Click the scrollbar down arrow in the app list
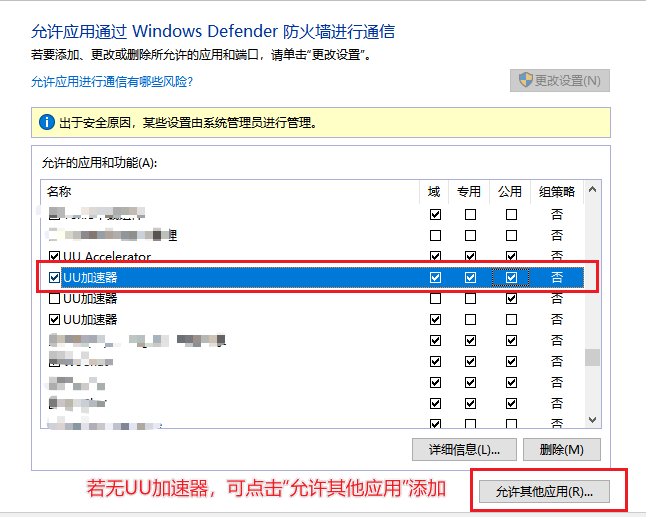The image size is (646, 517). [592, 421]
